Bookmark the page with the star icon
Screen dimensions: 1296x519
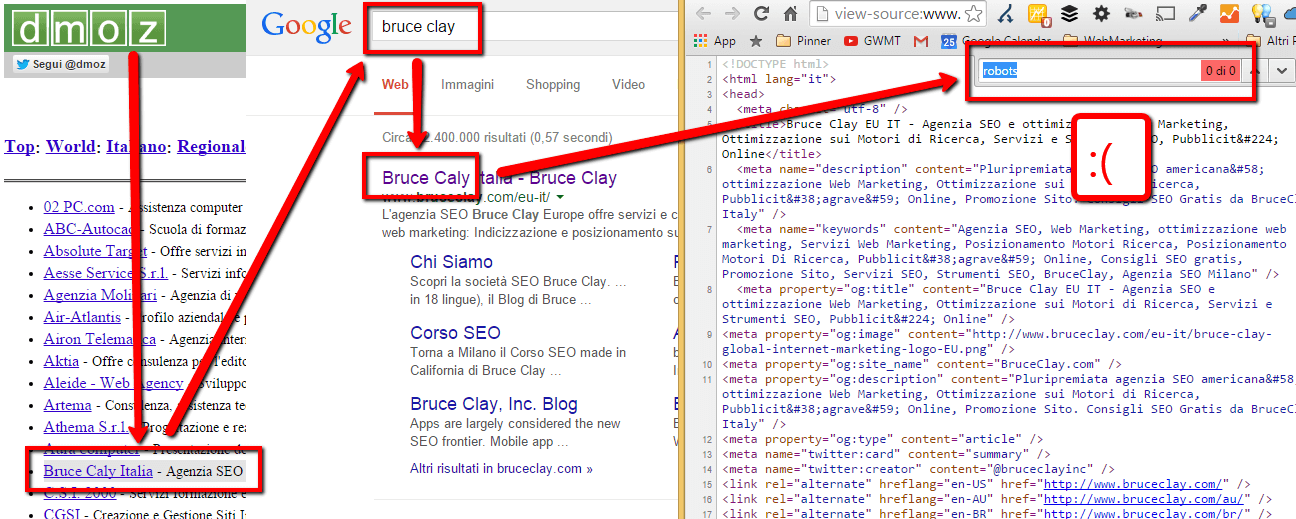click(973, 14)
